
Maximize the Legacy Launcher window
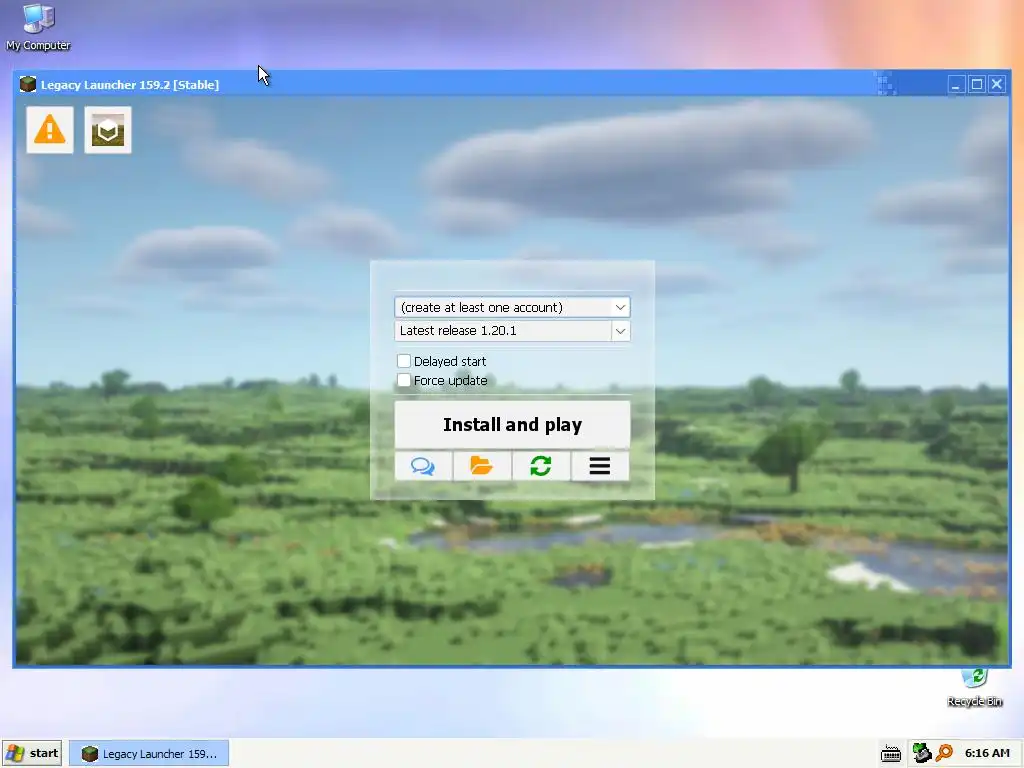[x=976, y=84]
